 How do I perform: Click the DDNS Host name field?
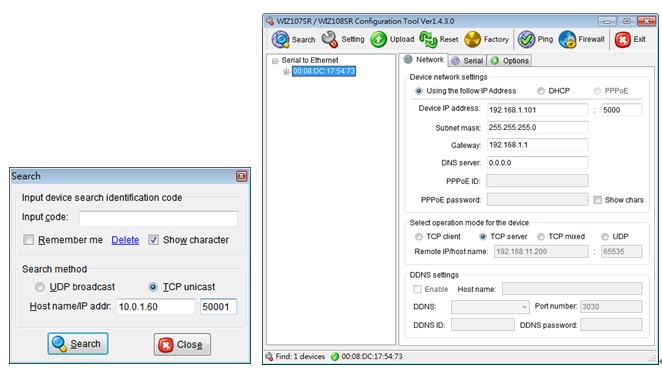(572, 289)
